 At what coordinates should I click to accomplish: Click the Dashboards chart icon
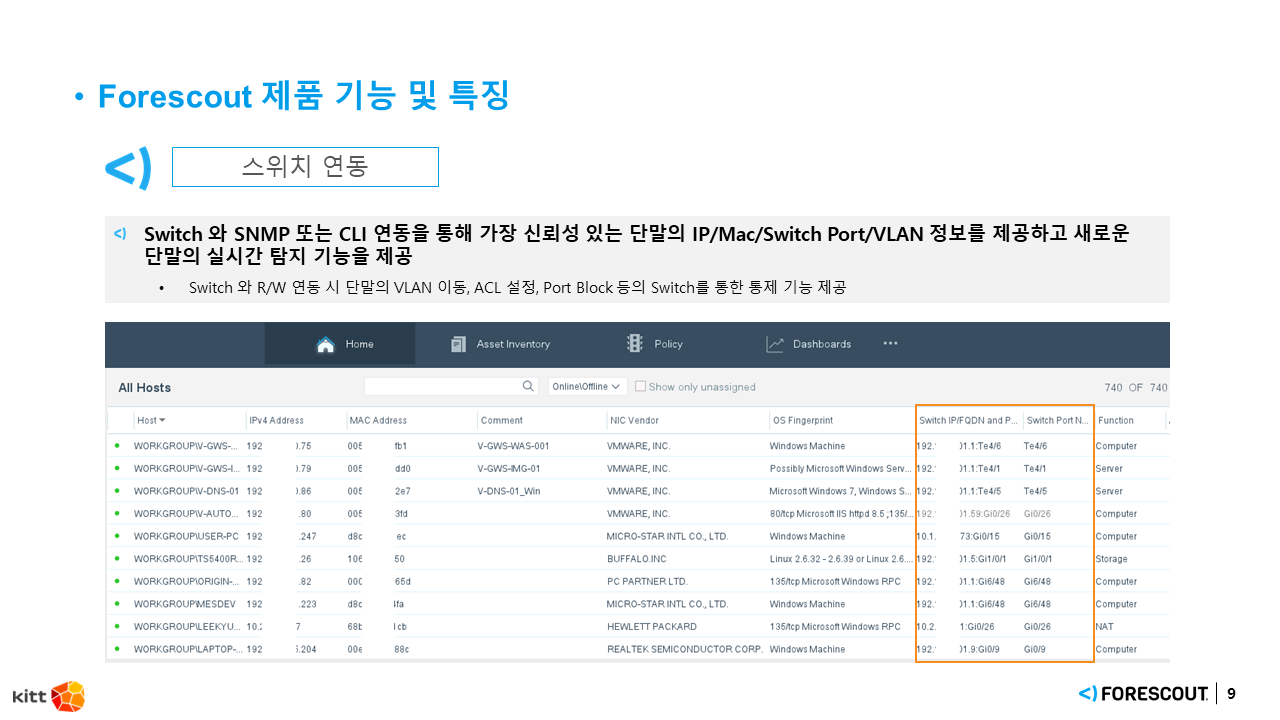coord(775,344)
